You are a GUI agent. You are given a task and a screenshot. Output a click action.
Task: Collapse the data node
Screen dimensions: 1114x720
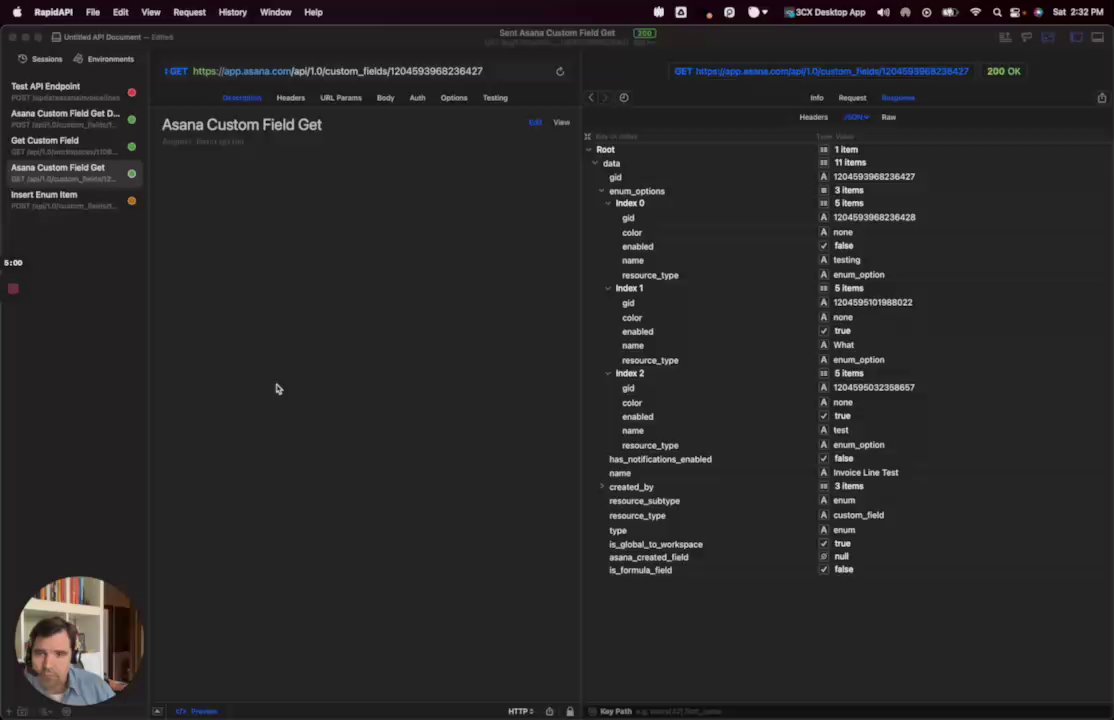(595, 163)
